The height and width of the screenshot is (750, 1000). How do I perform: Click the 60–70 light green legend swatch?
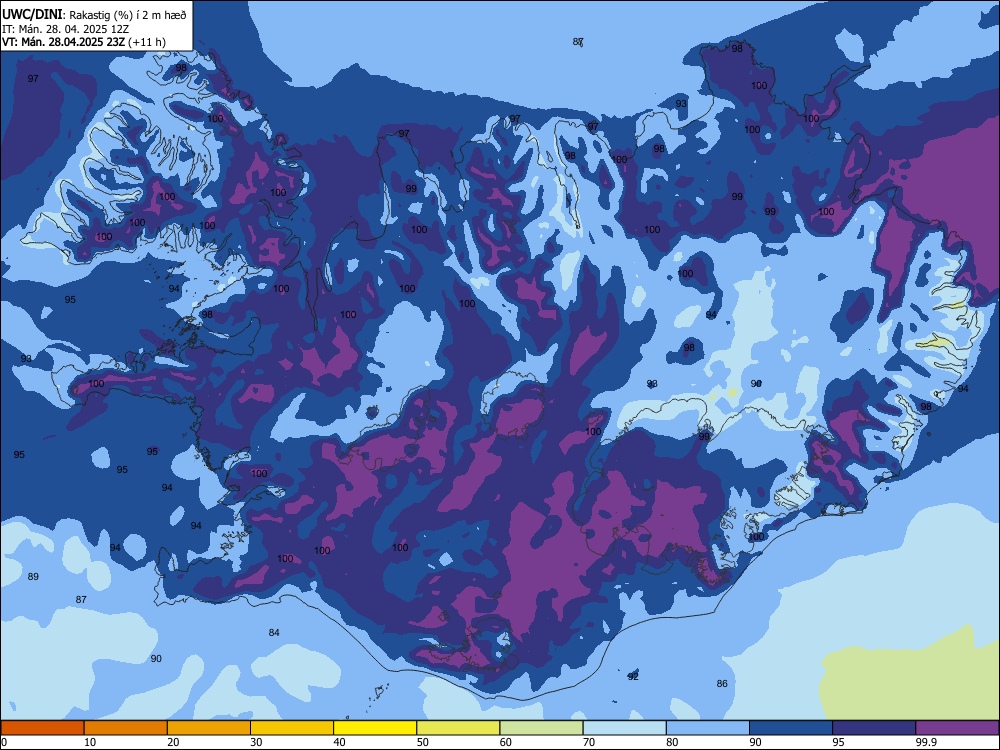541,728
